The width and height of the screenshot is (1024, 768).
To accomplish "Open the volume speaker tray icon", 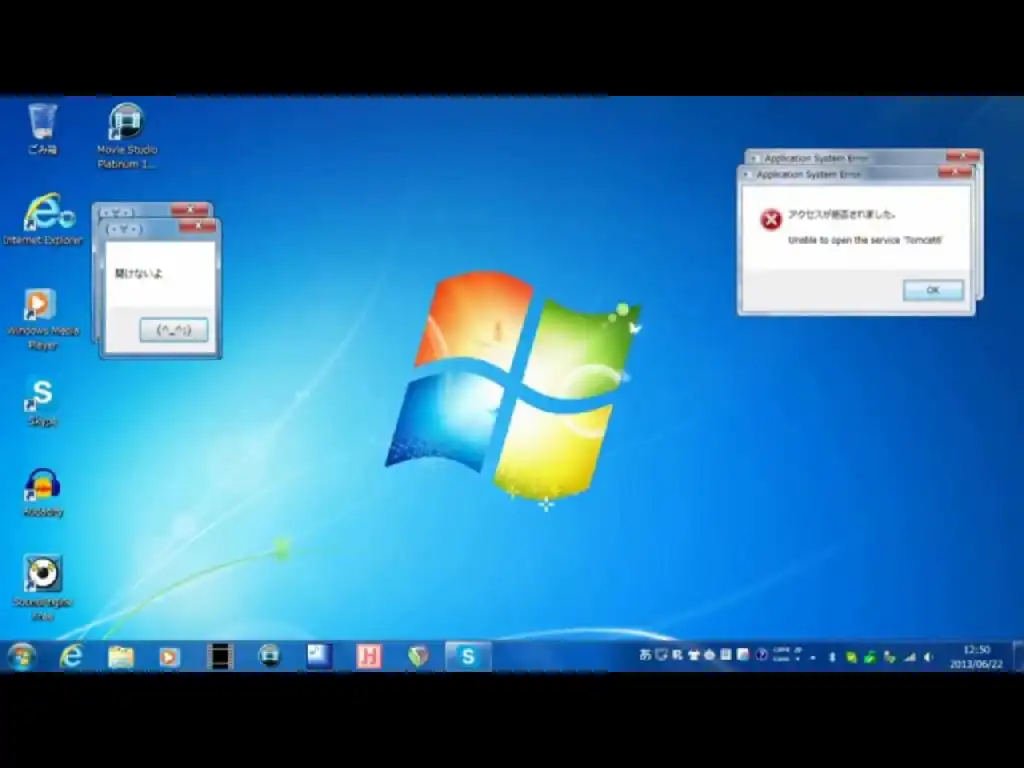I will click(929, 658).
